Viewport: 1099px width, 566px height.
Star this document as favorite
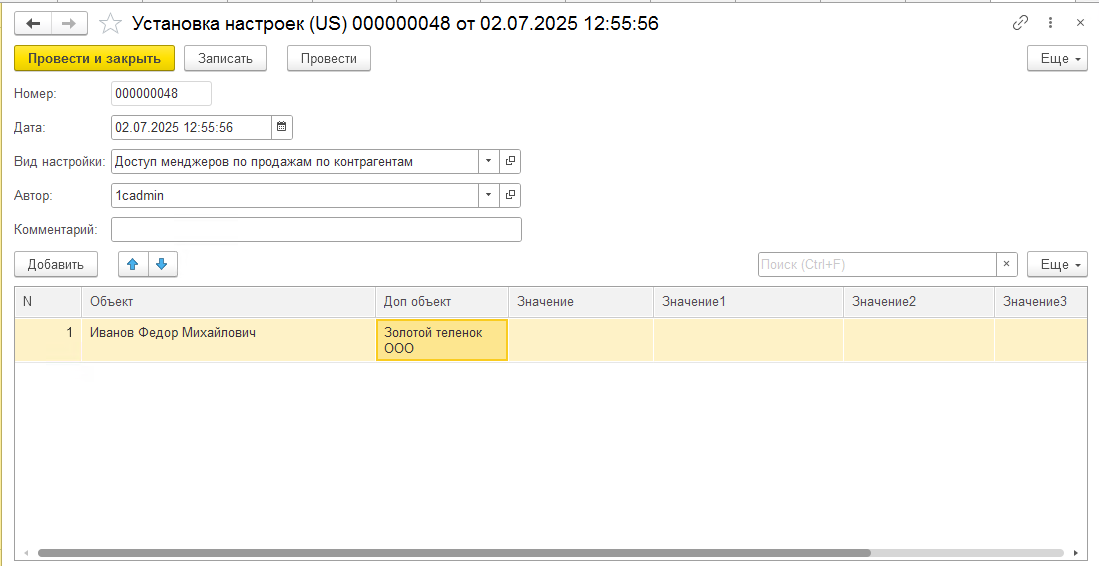pos(112,23)
